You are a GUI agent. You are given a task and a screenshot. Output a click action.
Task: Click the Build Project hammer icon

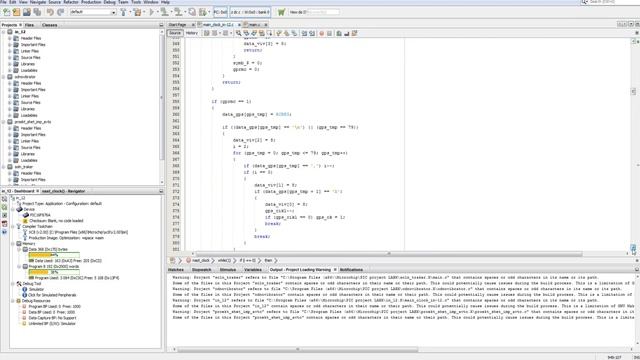tap(123, 12)
